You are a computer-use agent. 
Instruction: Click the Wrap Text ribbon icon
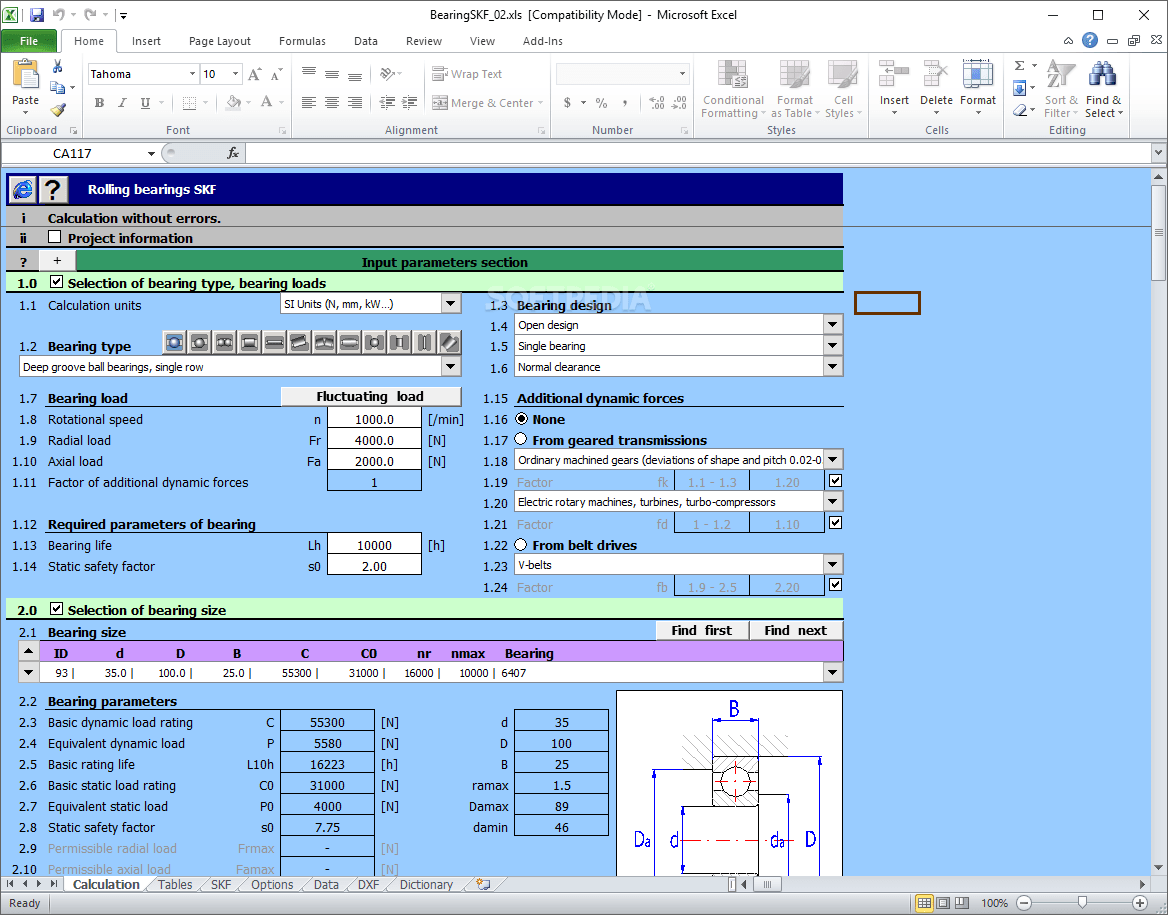pyautogui.click(x=440, y=74)
